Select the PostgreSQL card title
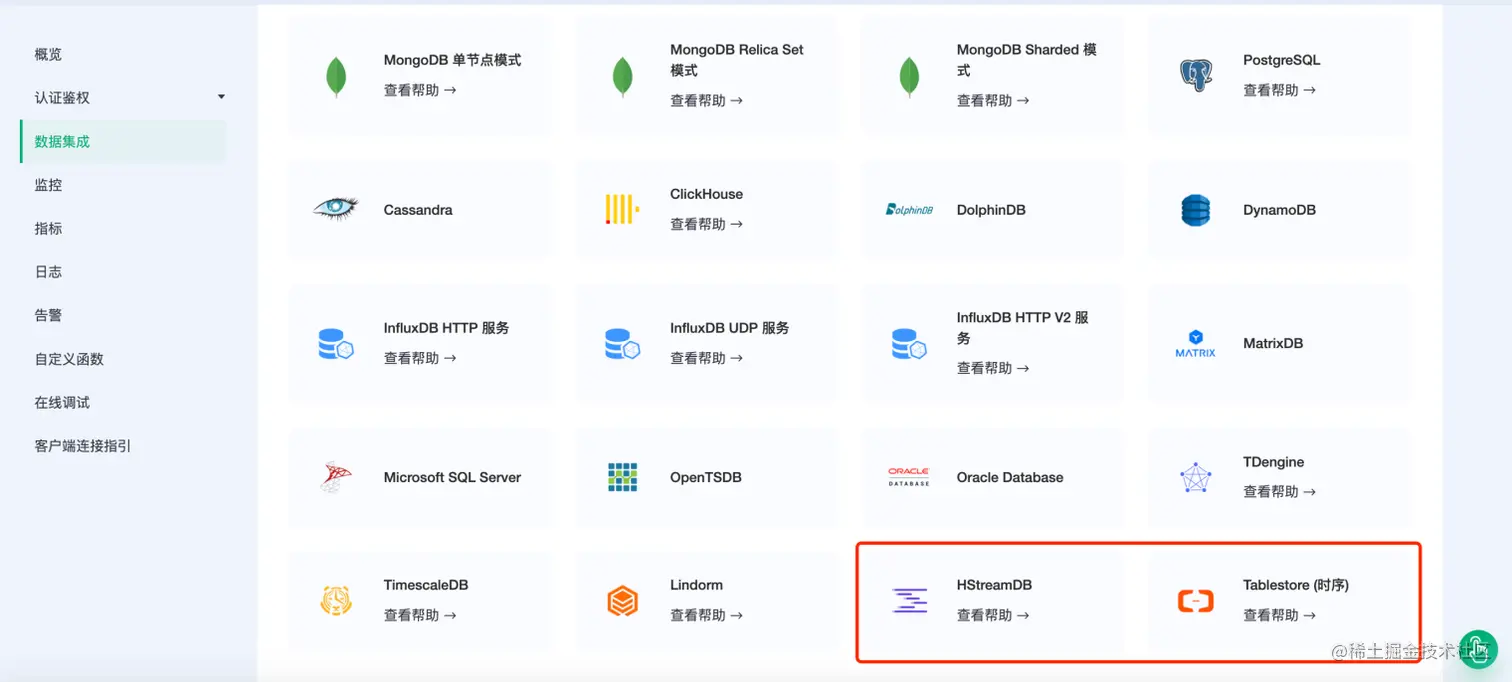 click(x=1281, y=60)
